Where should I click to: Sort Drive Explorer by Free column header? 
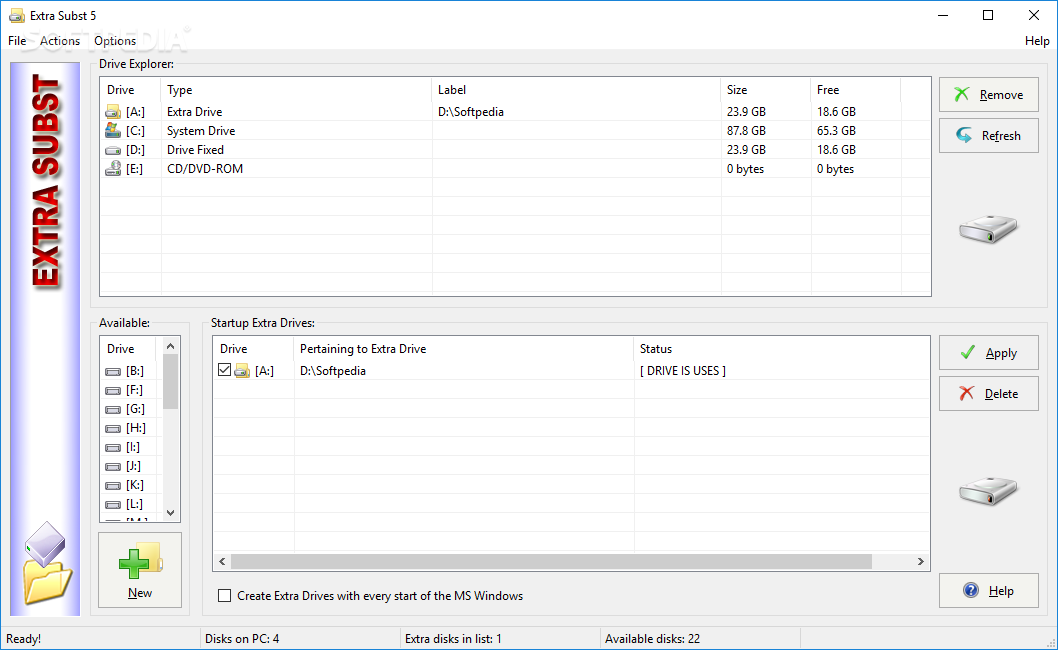[x=856, y=90]
